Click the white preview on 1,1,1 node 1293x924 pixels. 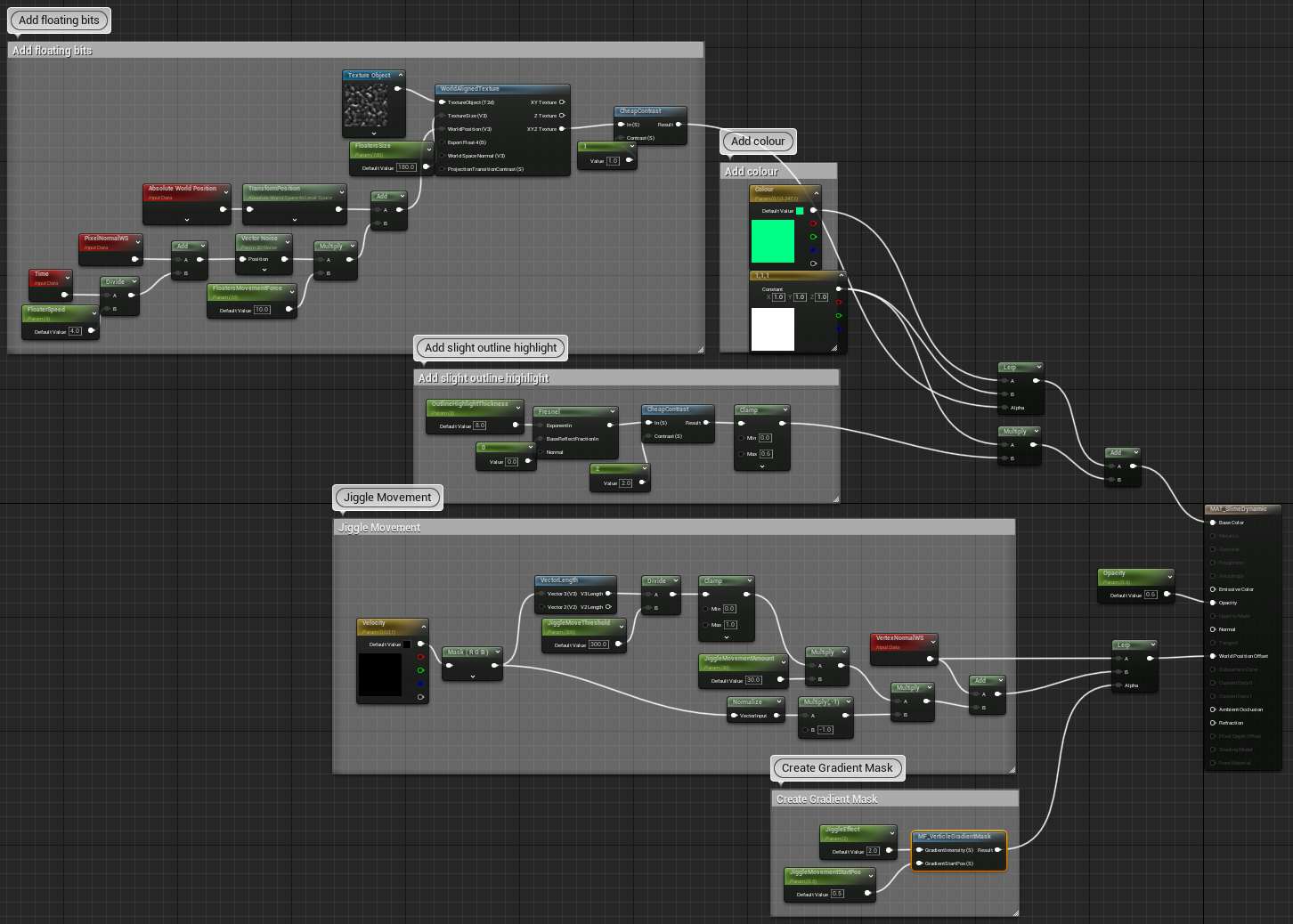tap(773, 329)
